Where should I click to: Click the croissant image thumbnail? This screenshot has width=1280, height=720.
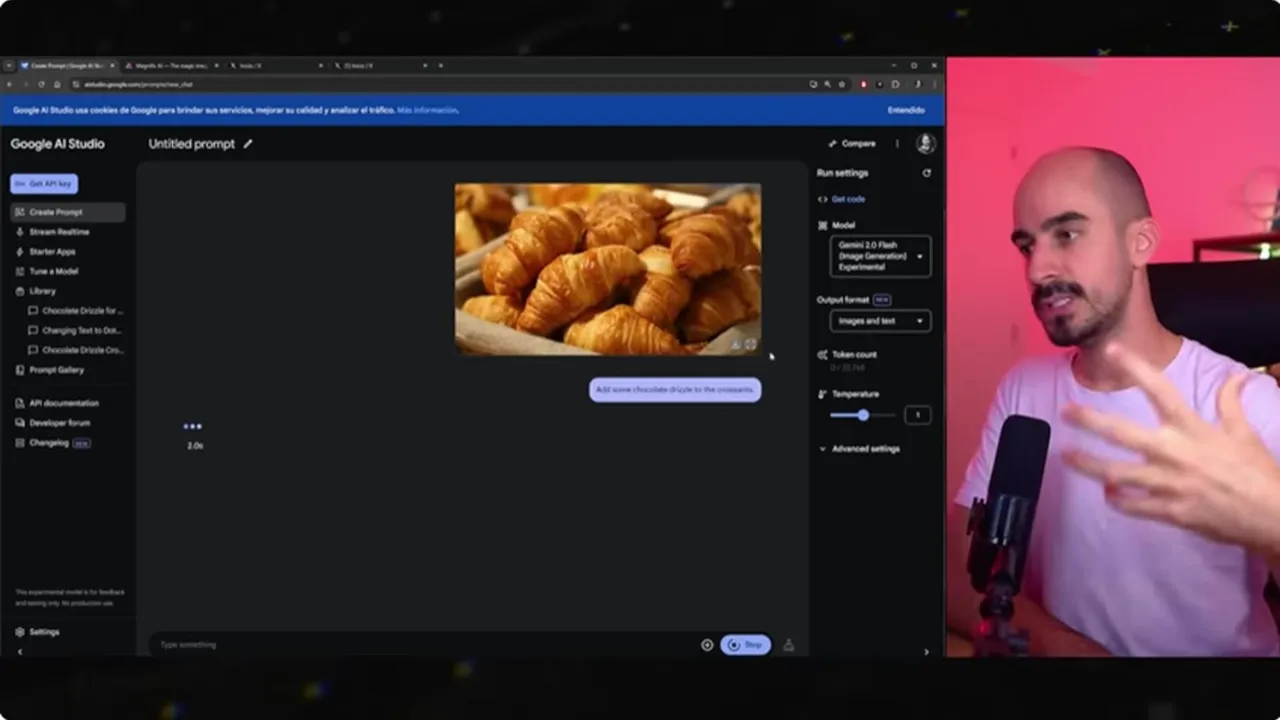[608, 269]
